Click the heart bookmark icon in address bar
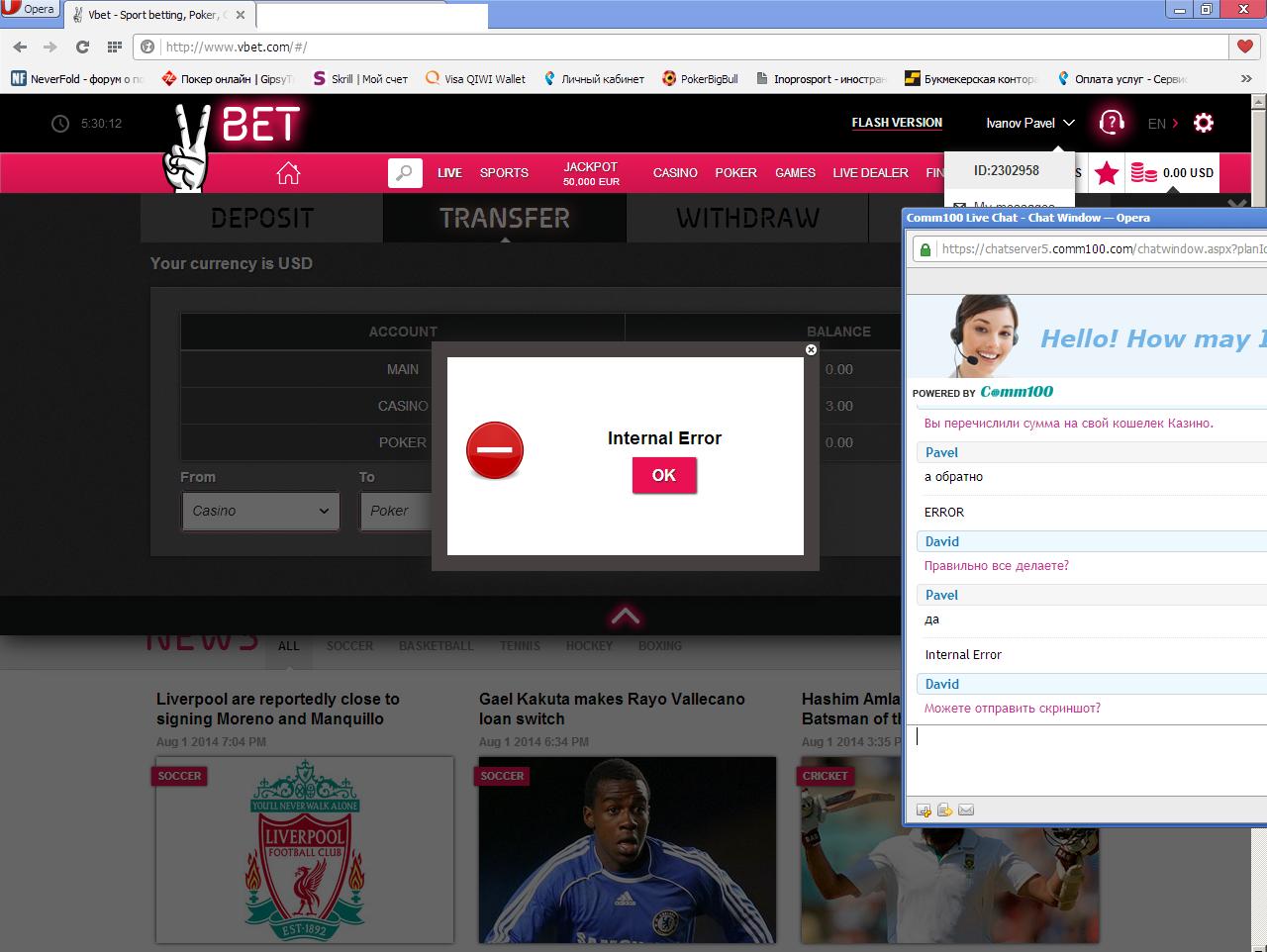 pos(1245,47)
